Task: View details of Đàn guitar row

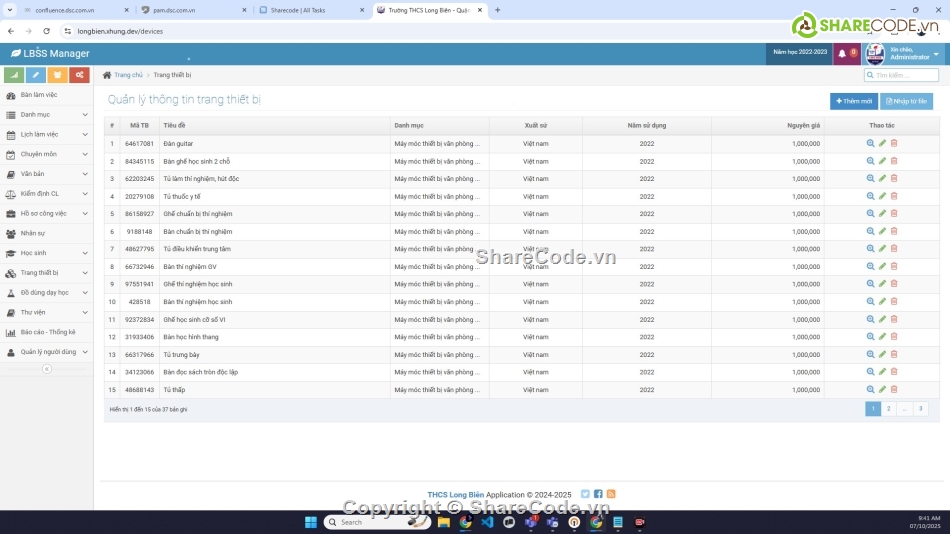Action: (x=870, y=143)
